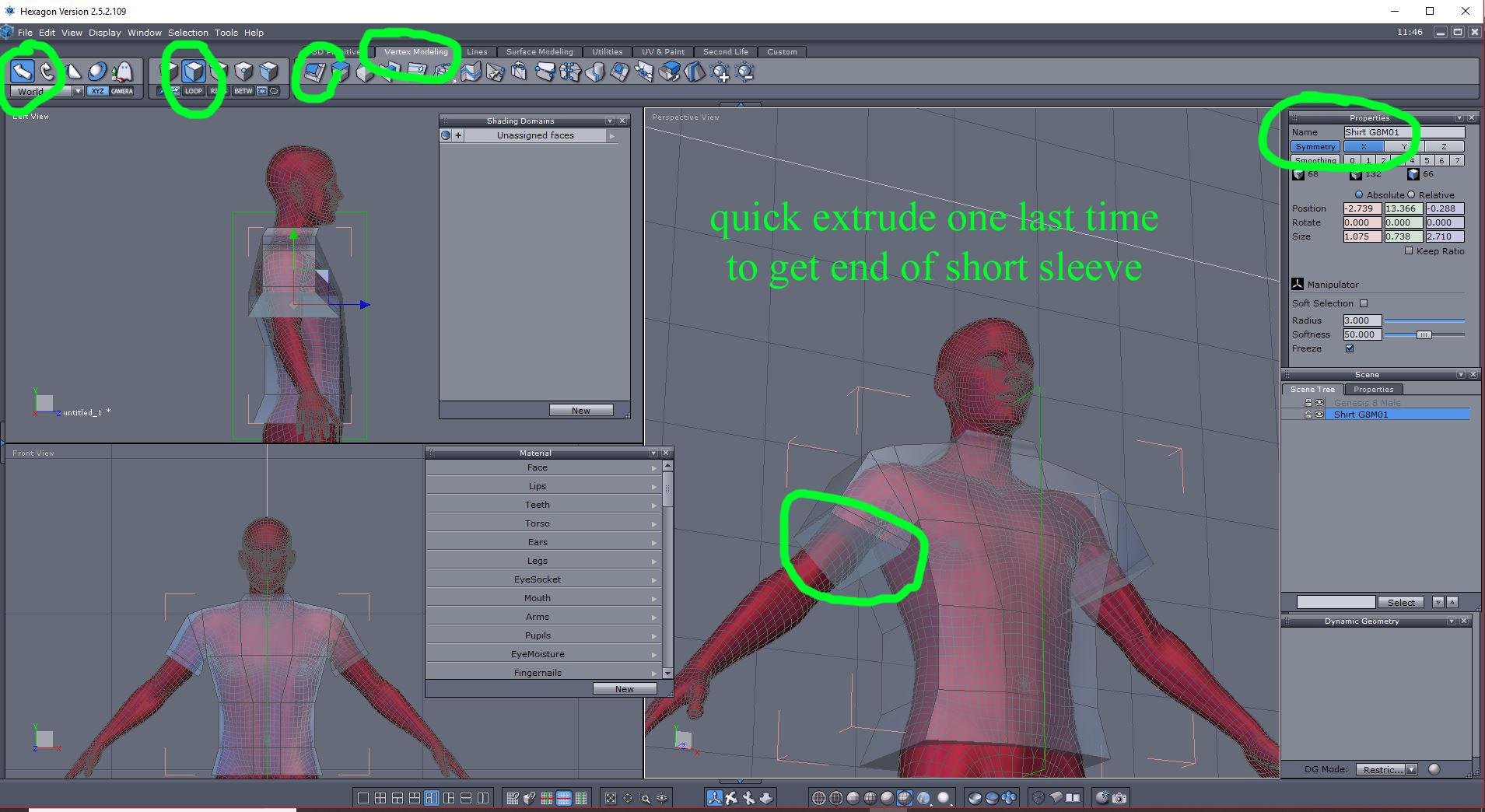Click the snapshot camera icon
This screenshot has width=1485, height=812.
coord(1119,798)
